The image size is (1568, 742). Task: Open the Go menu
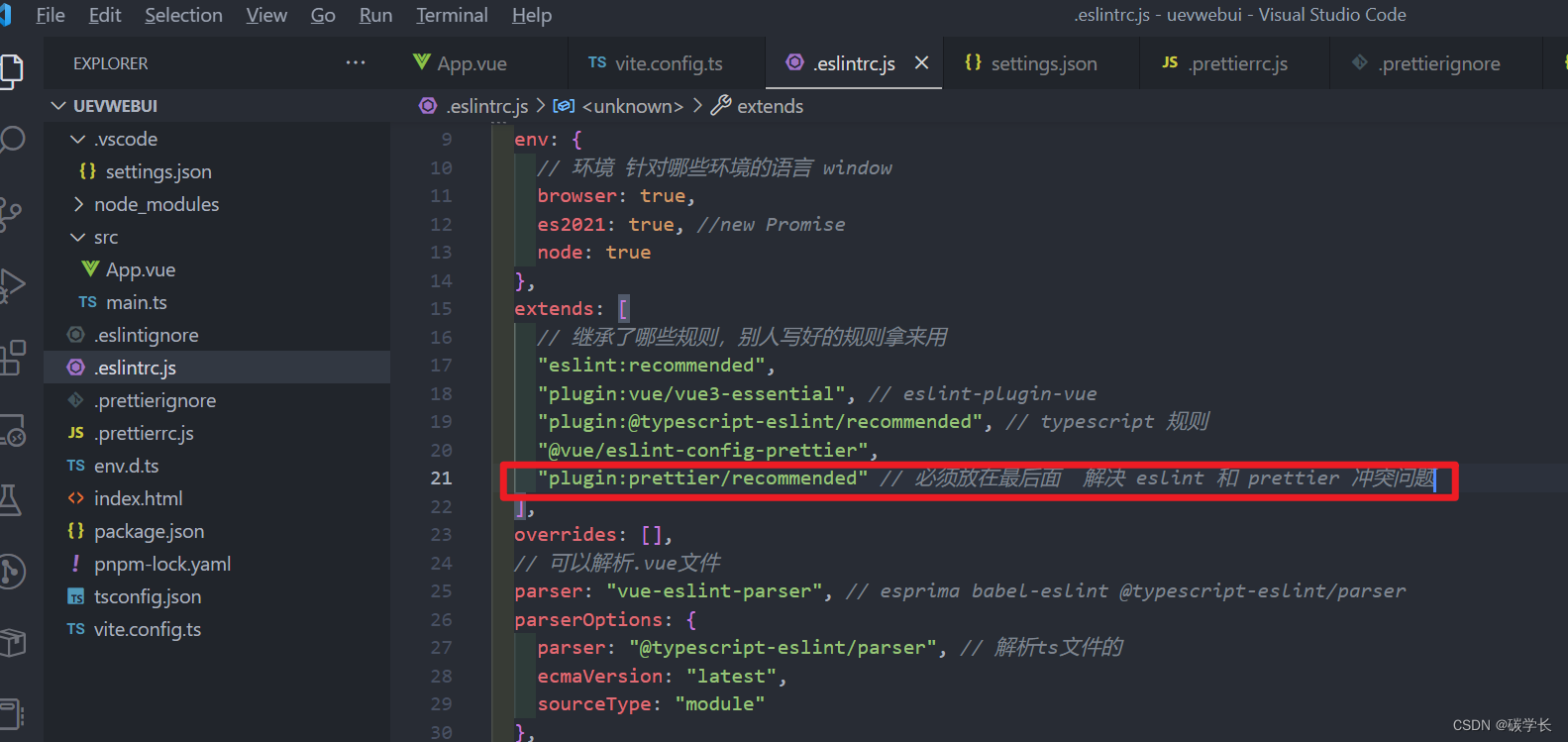[x=323, y=15]
